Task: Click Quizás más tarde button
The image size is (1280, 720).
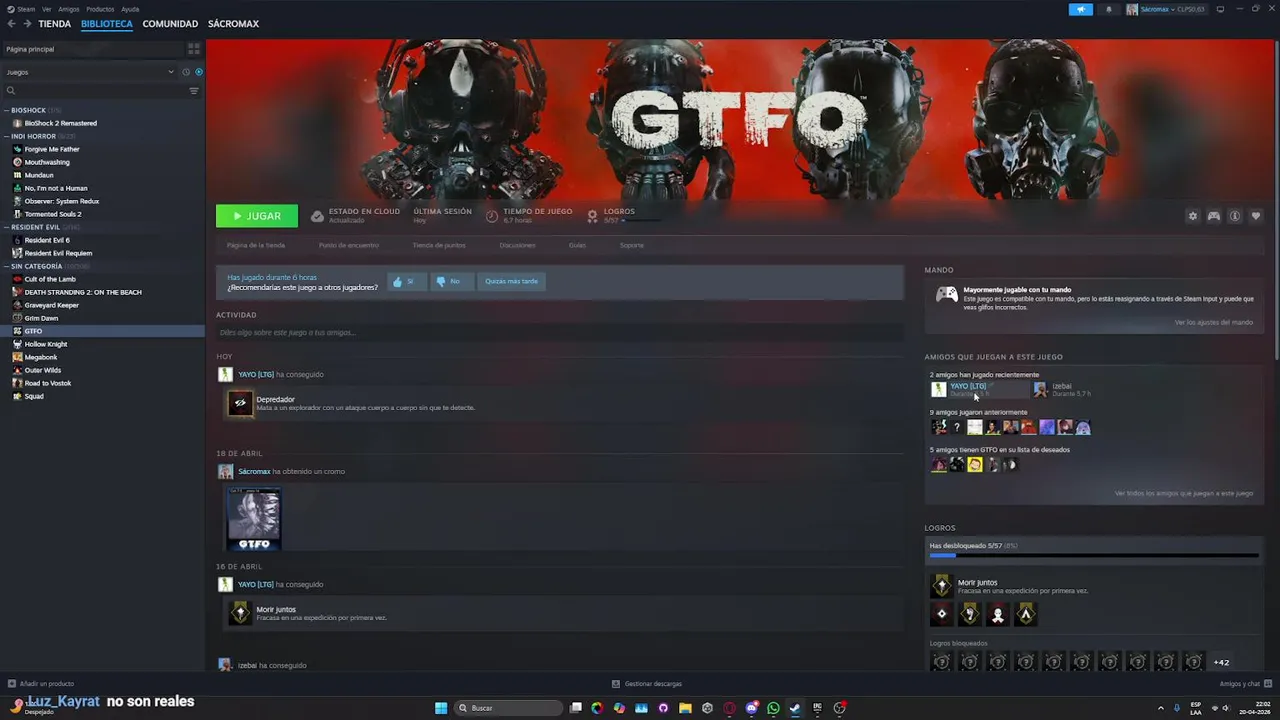Action: tap(511, 281)
